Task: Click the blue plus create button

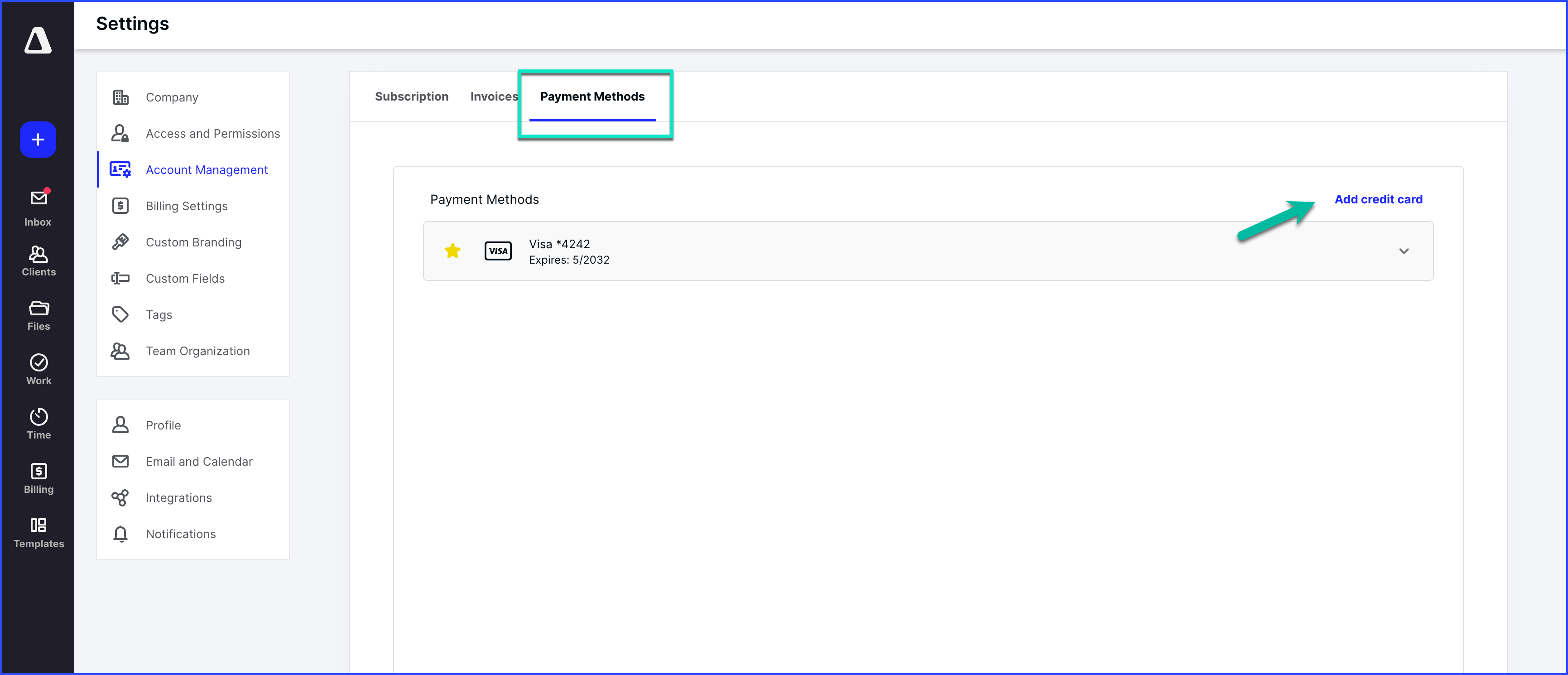Action: pyautogui.click(x=38, y=140)
